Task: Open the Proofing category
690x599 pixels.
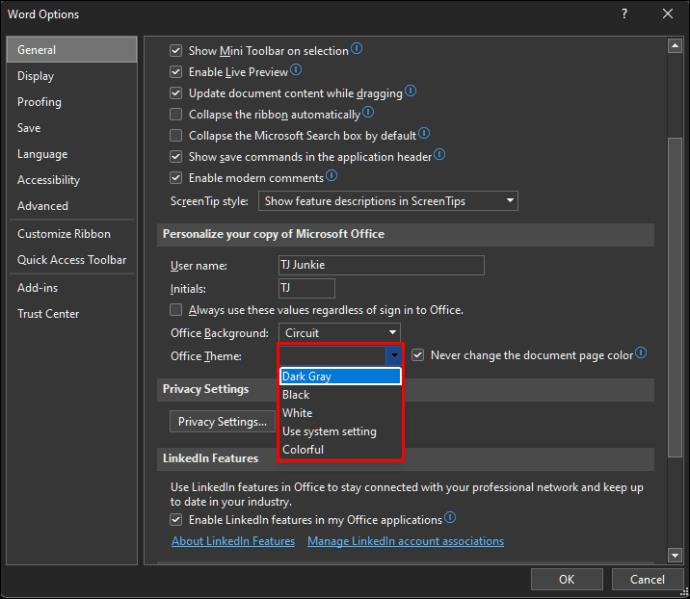Action: click(x=72, y=102)
